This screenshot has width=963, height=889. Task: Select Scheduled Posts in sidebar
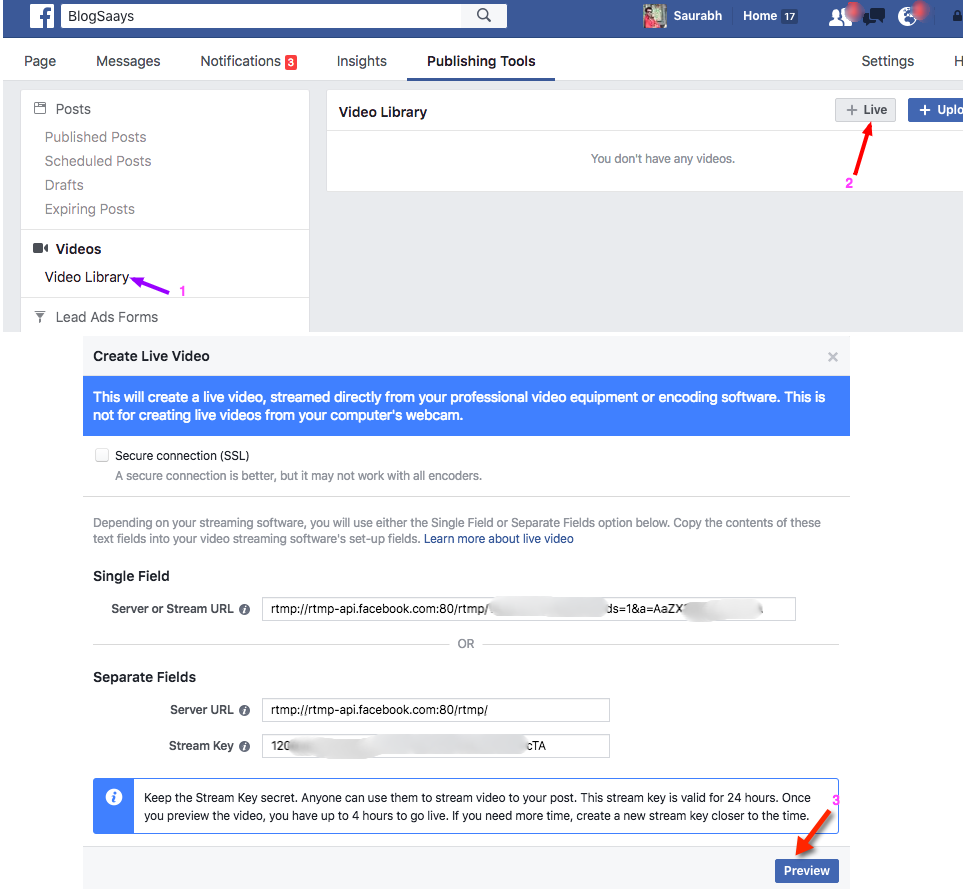[x=98, y=161]
